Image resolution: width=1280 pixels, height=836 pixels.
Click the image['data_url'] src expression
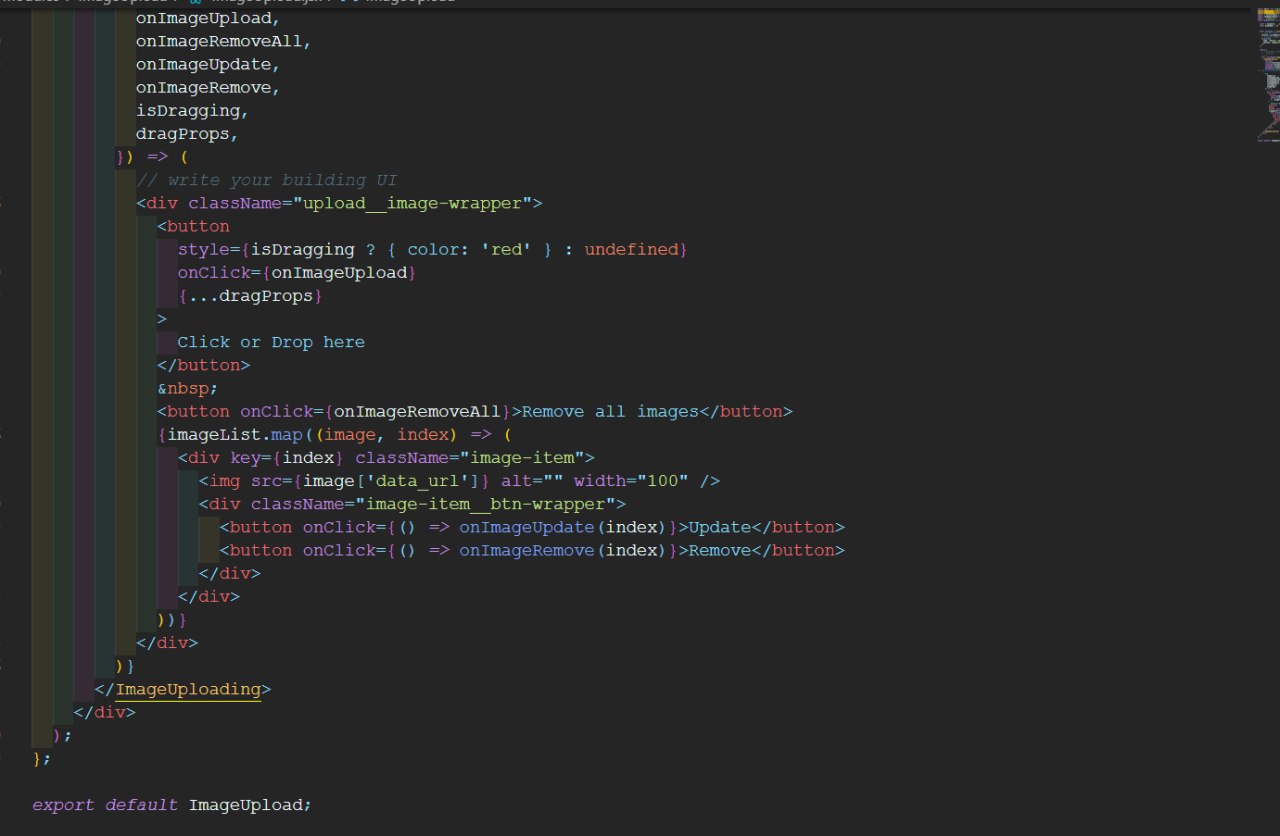tap(391, 480)
